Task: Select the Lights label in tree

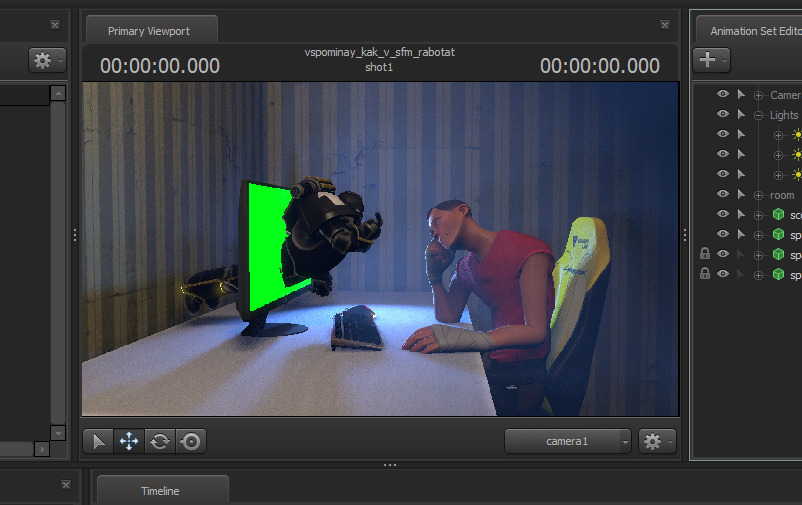Action: point(784,115)
